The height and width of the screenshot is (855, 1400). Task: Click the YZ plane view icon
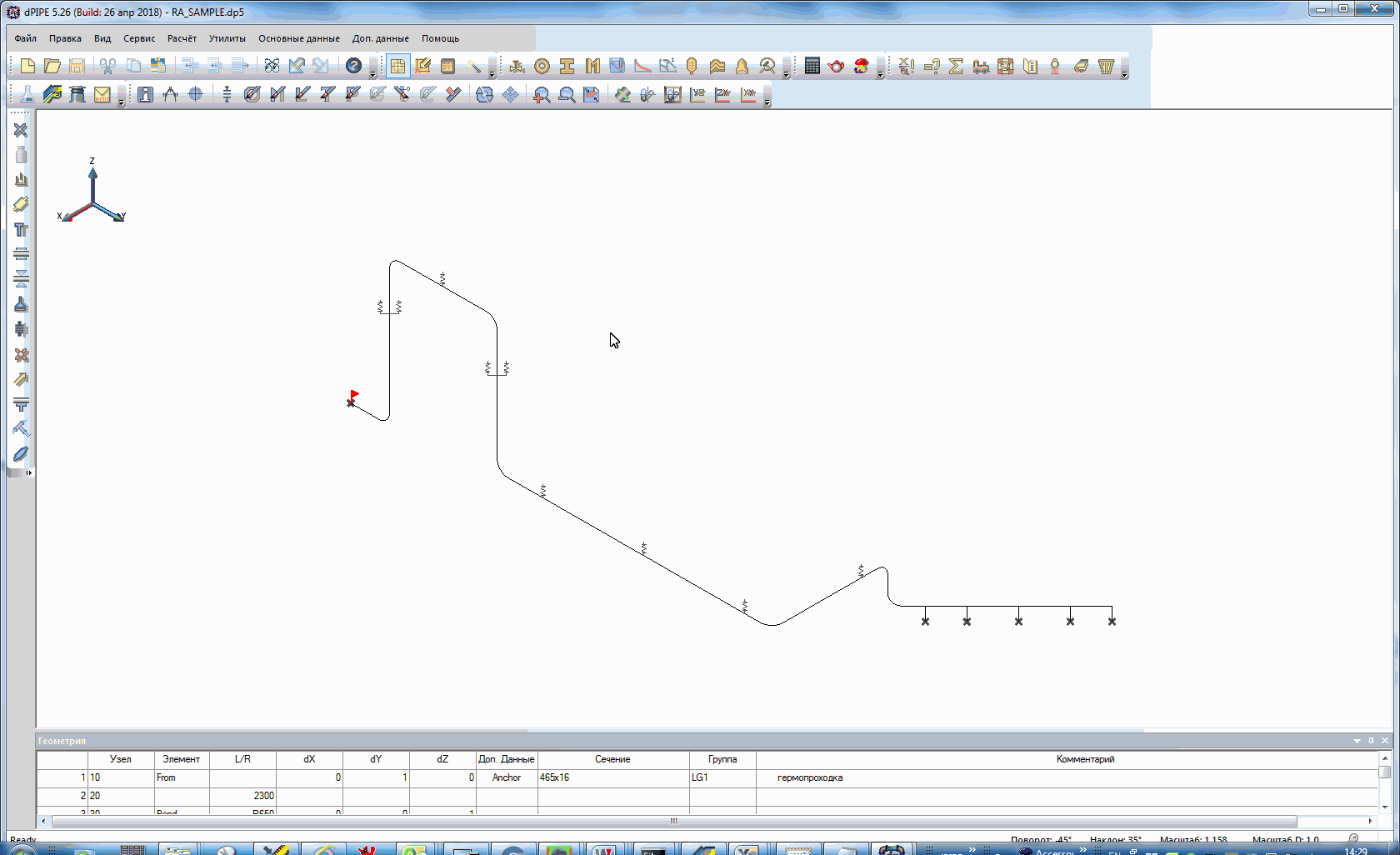697,95
